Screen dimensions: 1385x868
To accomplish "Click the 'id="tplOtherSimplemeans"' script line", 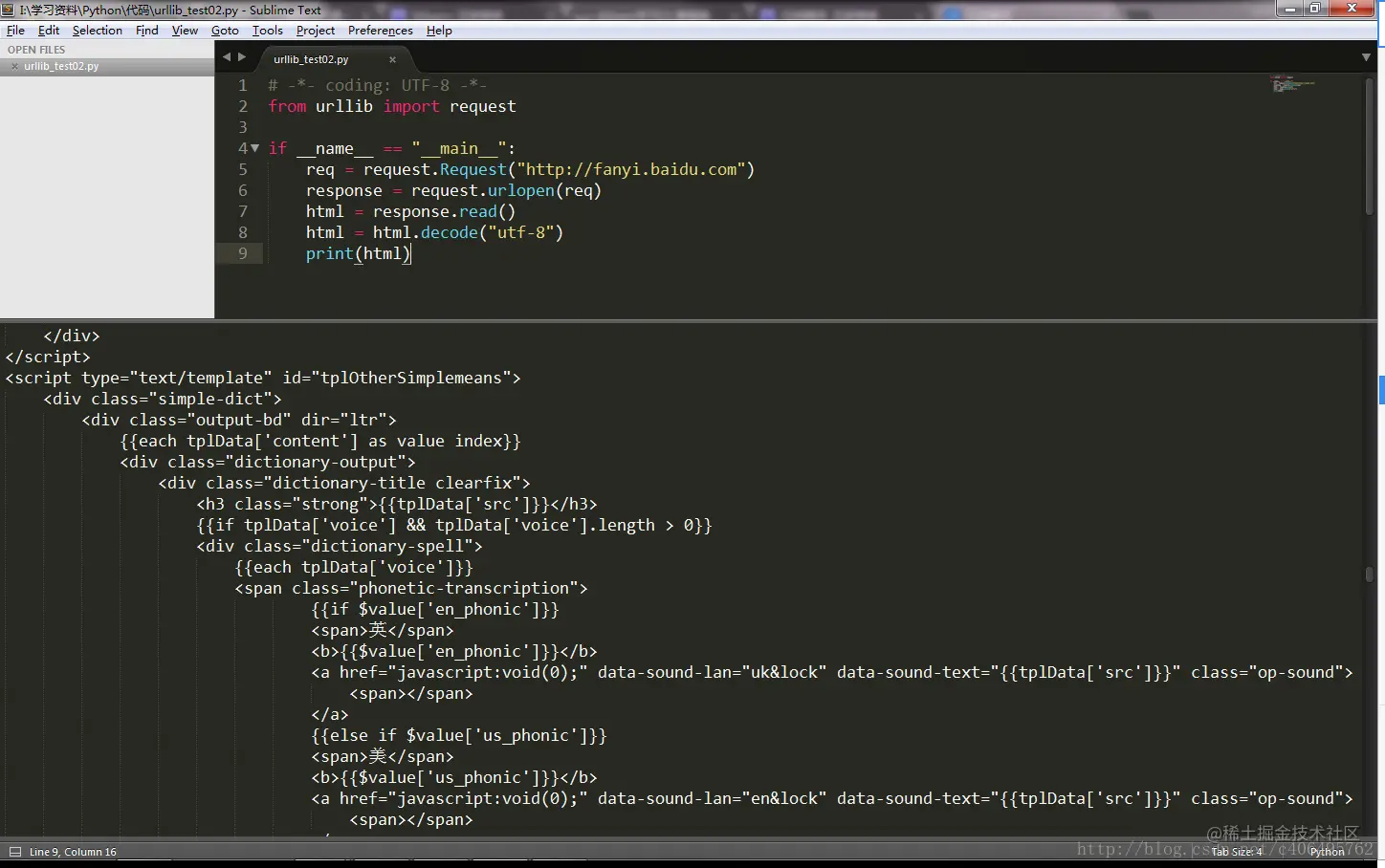I will (263, 378).
